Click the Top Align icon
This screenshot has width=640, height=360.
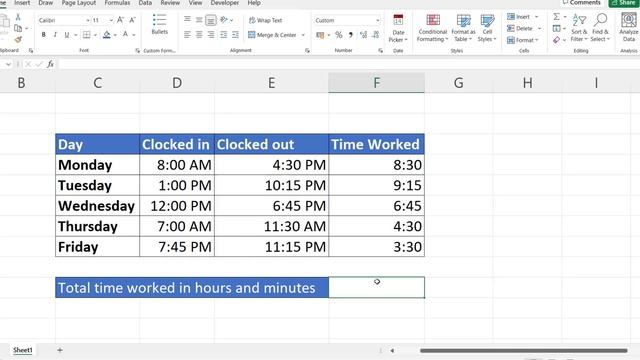[187, 20]
